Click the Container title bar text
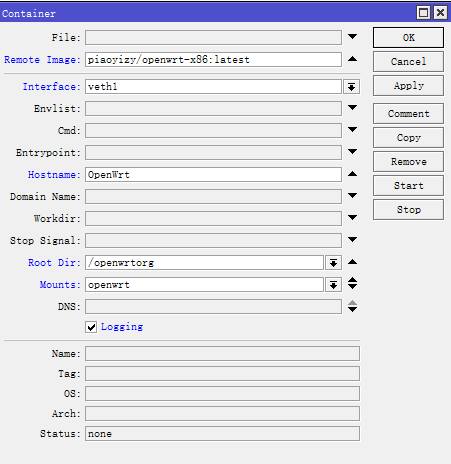This screenshot has height=464, width=451. [29, 14]
